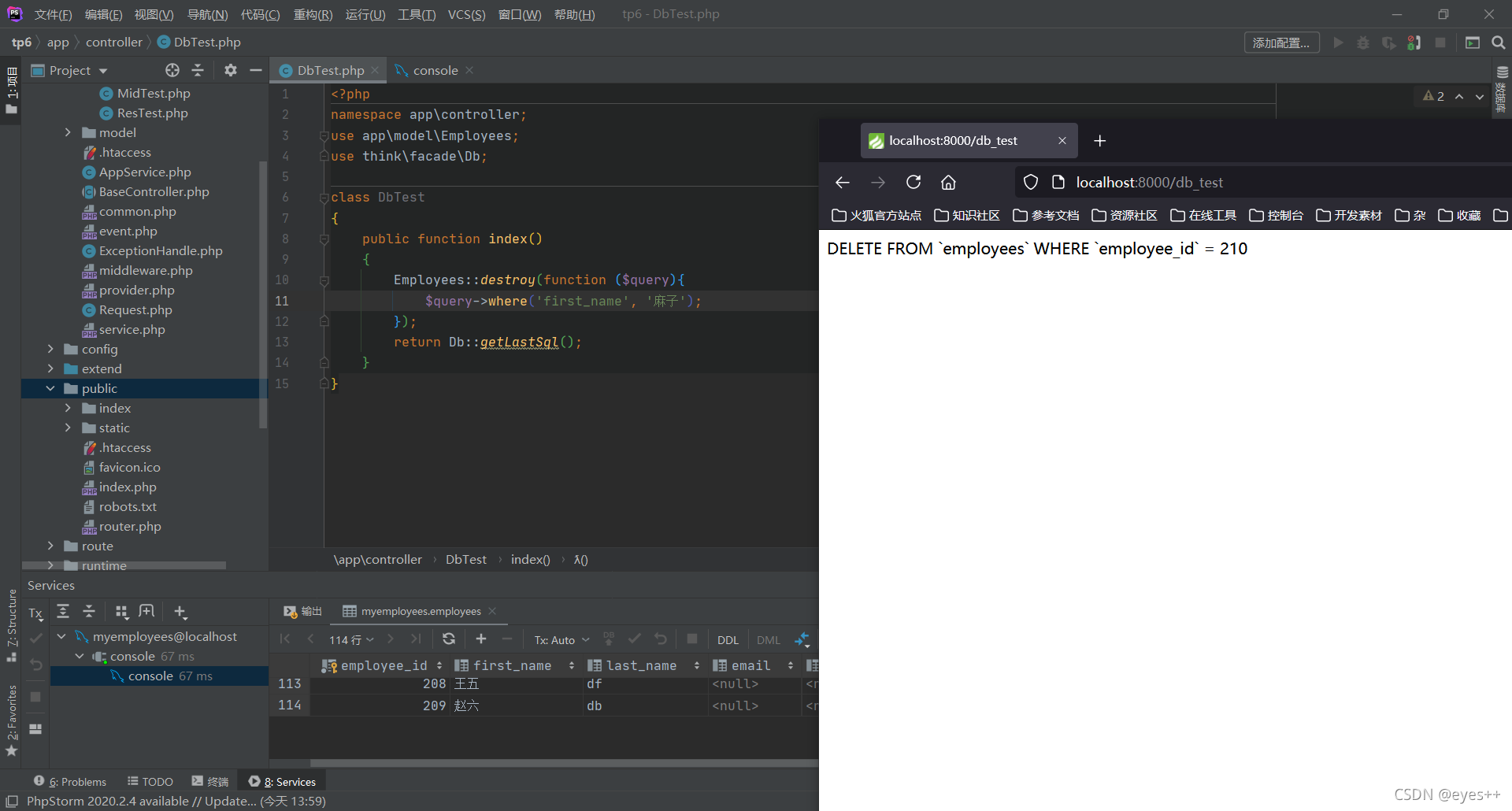Viewport: 1512px width, 811px height.
Task: Click the reload data icon in grid toolbar
Action: pos(449,639)
